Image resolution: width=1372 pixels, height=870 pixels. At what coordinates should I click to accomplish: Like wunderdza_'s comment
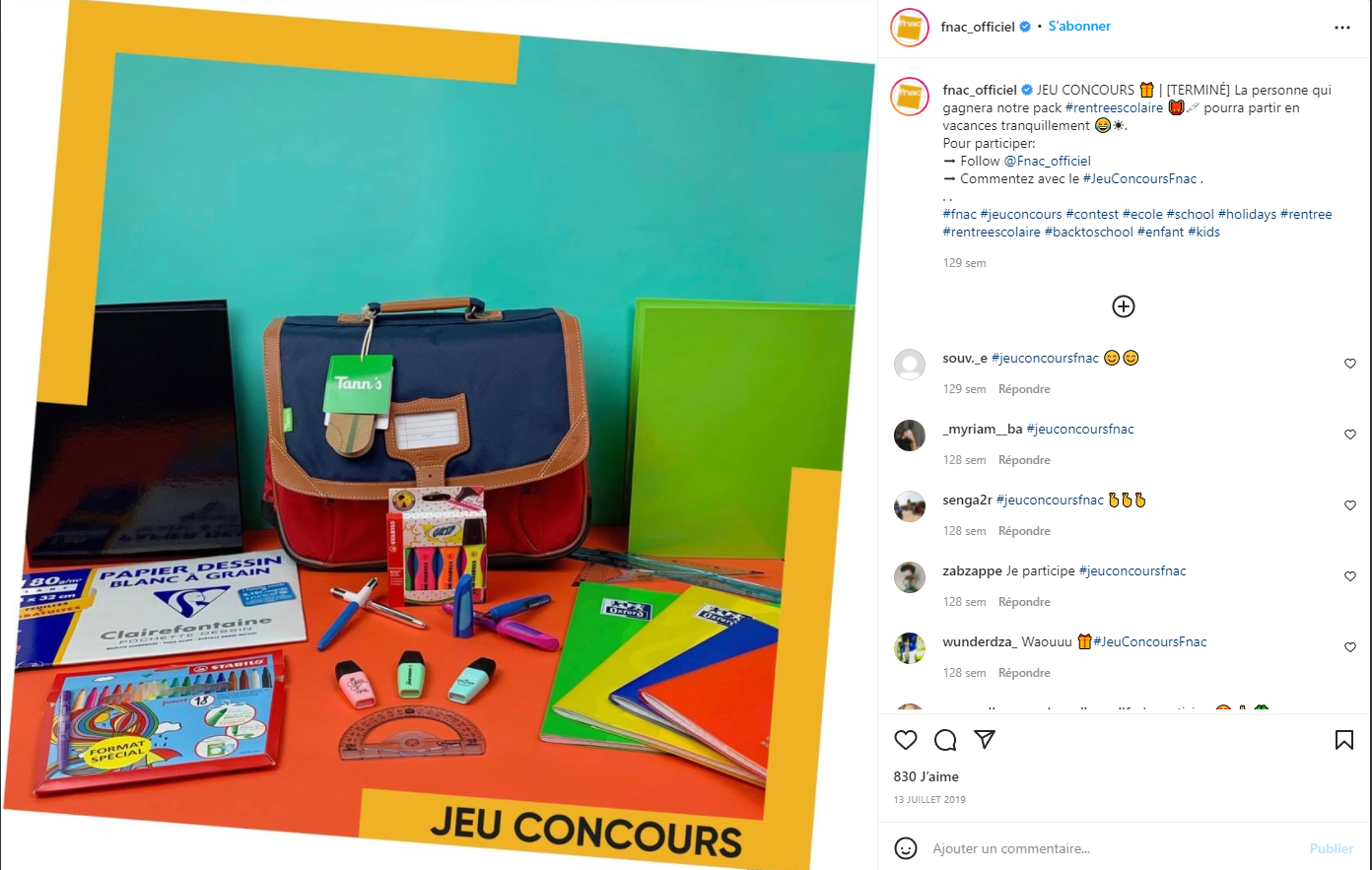[x=1350, y=647]
